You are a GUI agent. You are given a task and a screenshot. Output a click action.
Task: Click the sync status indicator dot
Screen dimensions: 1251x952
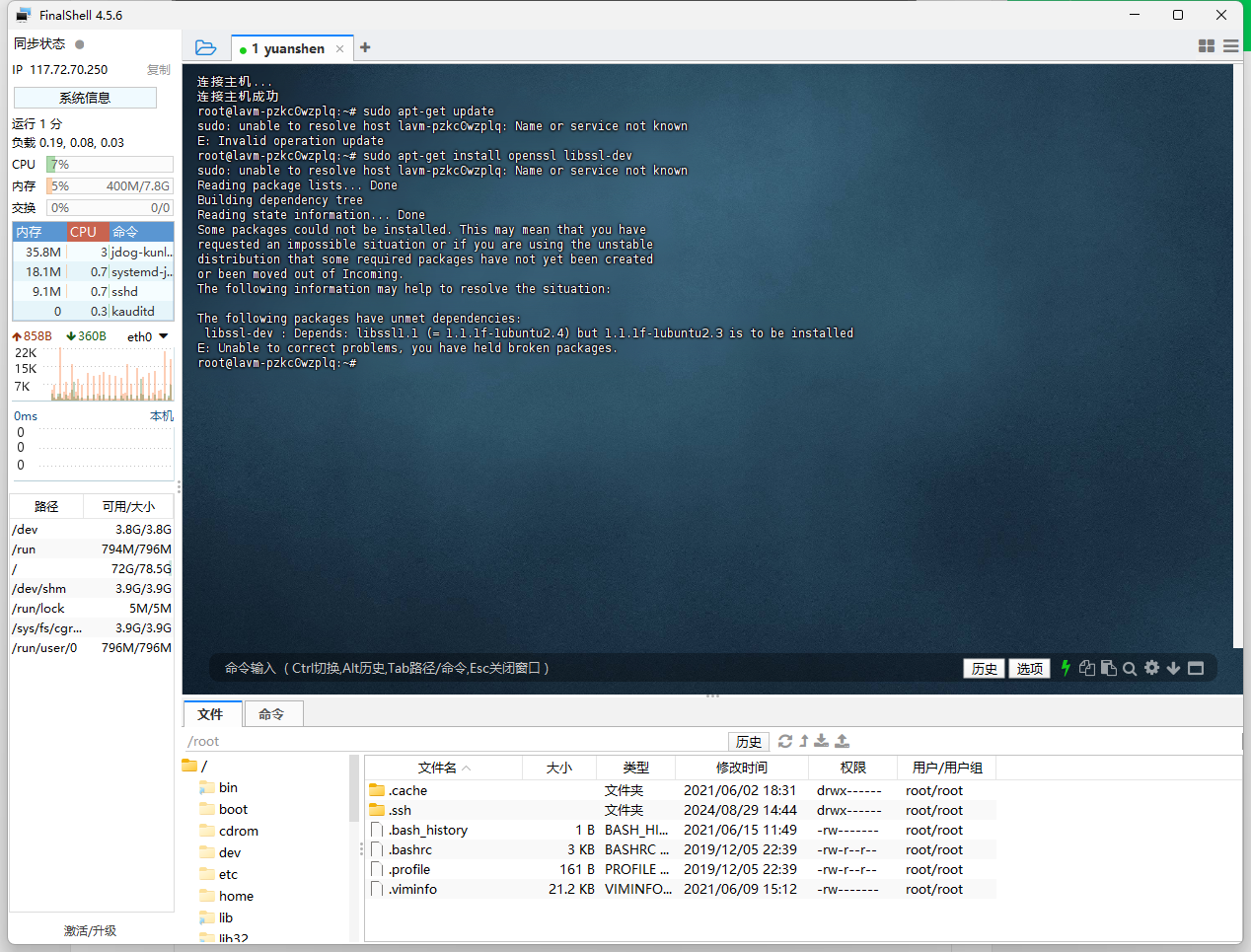(x=80, y=43)
